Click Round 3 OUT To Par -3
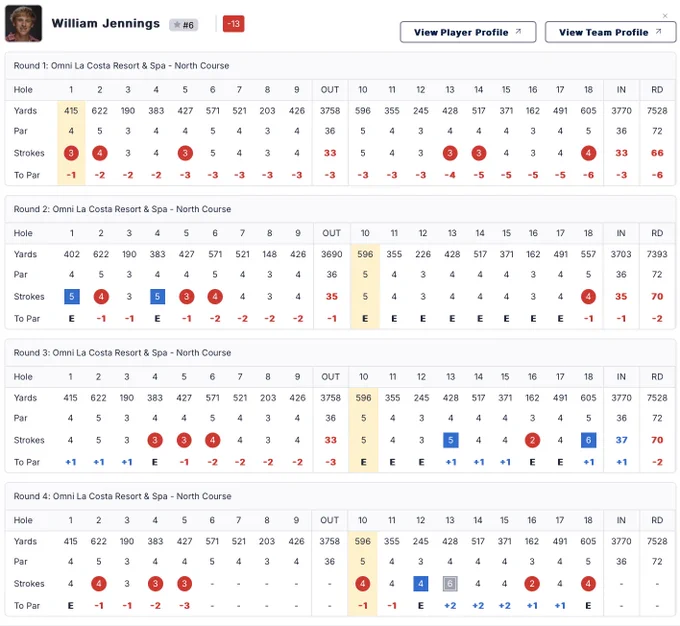Viewport: 680px width, 626px height. 330,462
